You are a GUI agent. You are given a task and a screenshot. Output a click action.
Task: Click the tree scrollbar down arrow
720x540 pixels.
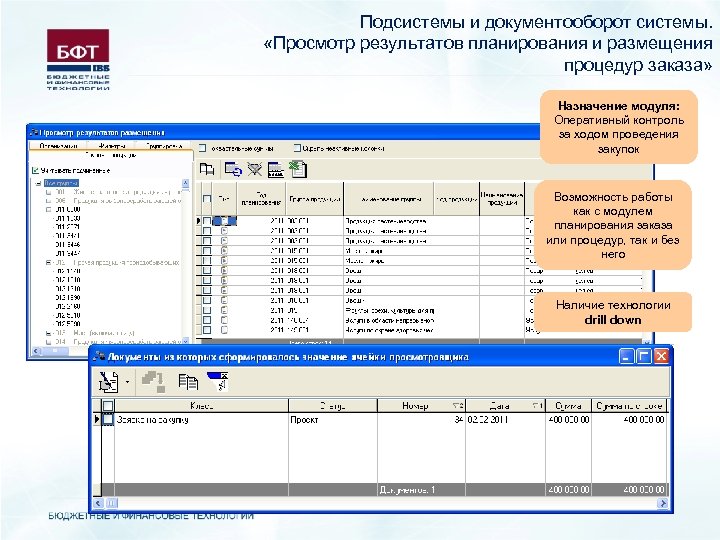[186, 341]
